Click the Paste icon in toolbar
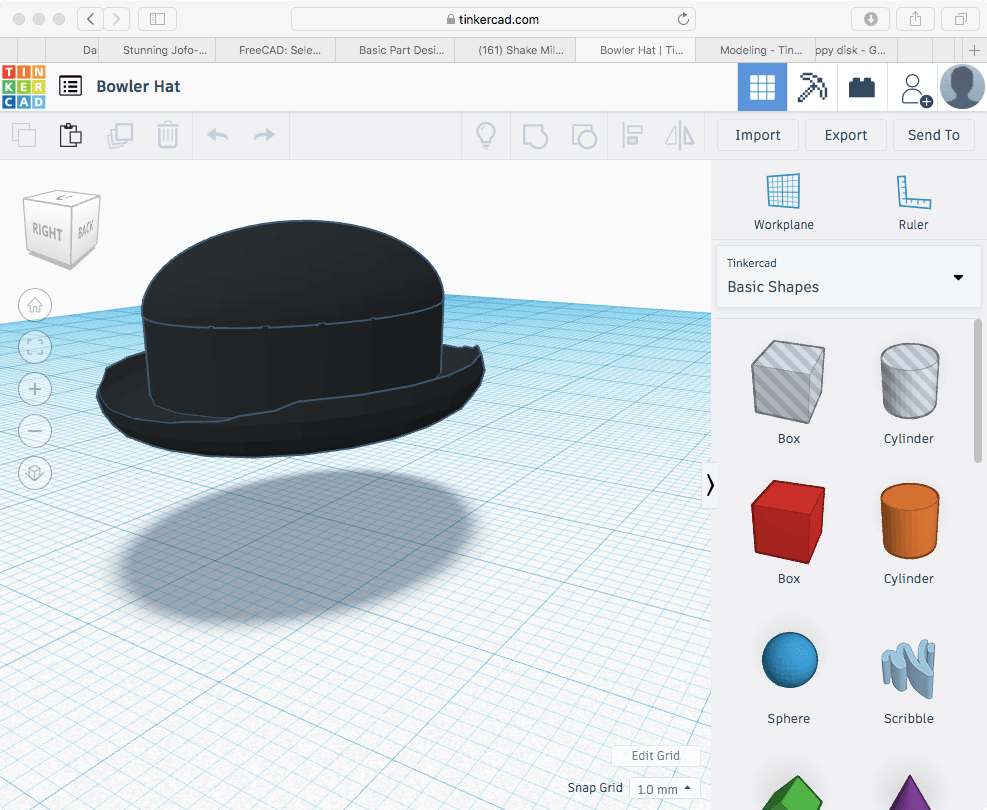Viewport: 987px width, 810px height. pos(70,135)
